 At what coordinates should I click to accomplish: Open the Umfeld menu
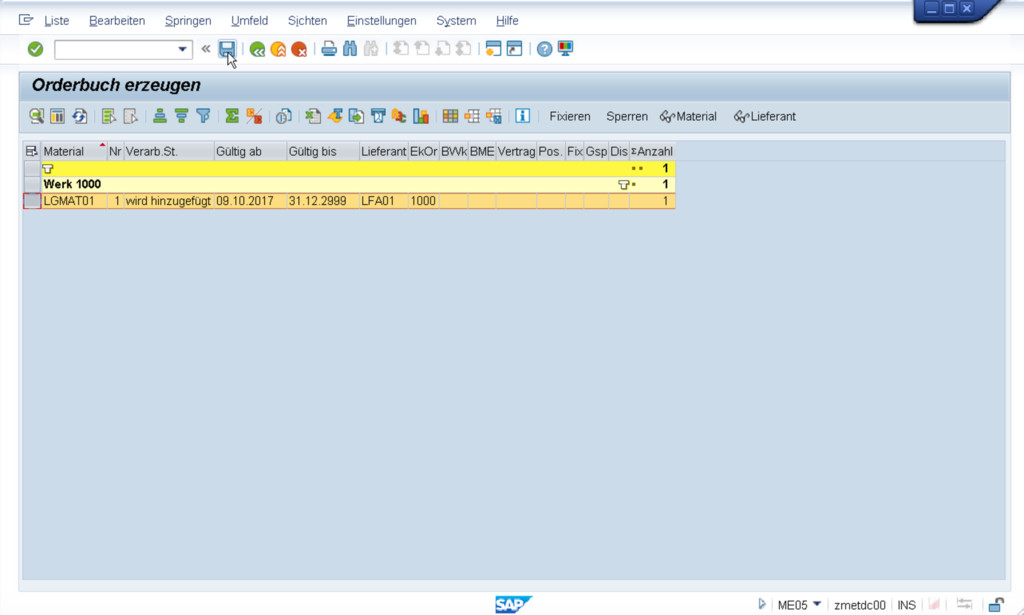tap(249, 21)
